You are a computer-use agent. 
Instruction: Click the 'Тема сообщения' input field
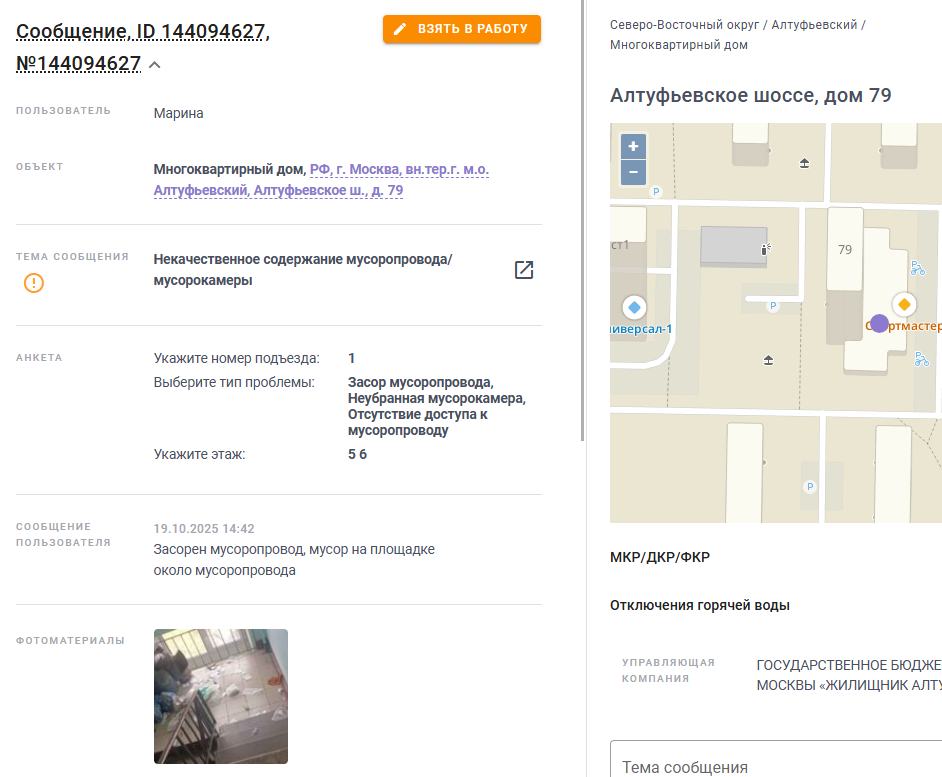coord(776,759)
